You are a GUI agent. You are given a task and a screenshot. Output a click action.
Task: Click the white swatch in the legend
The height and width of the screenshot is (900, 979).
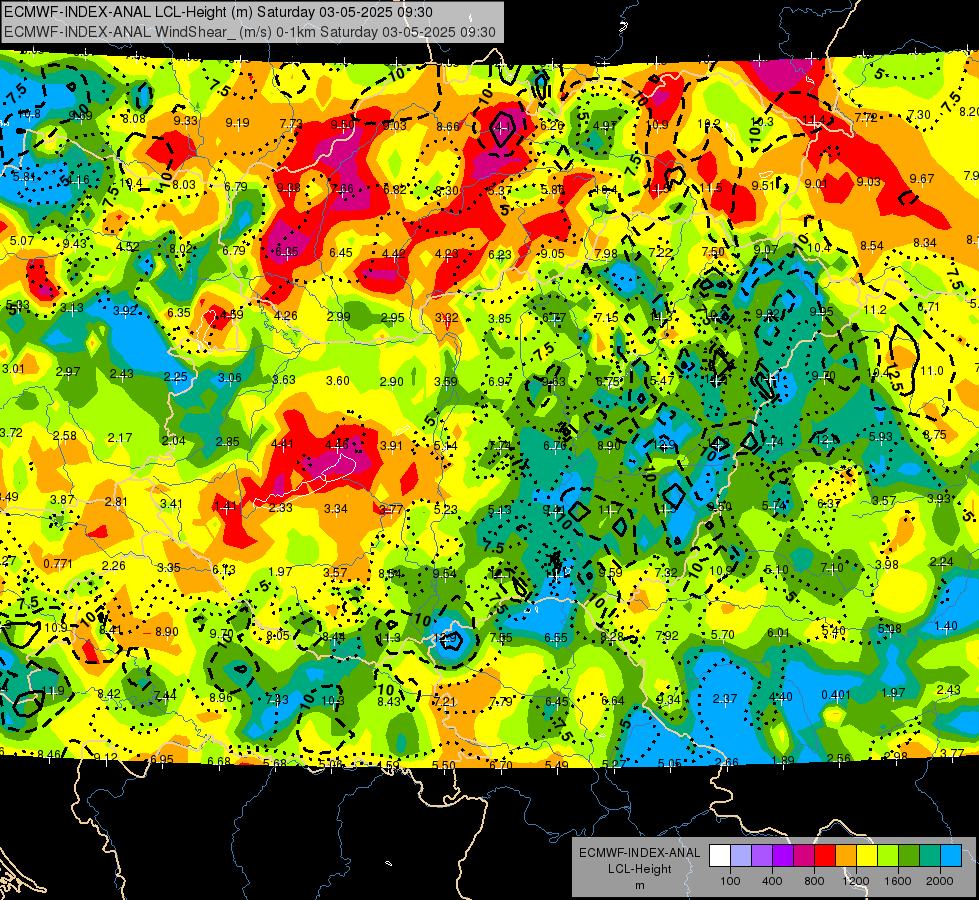720,856
